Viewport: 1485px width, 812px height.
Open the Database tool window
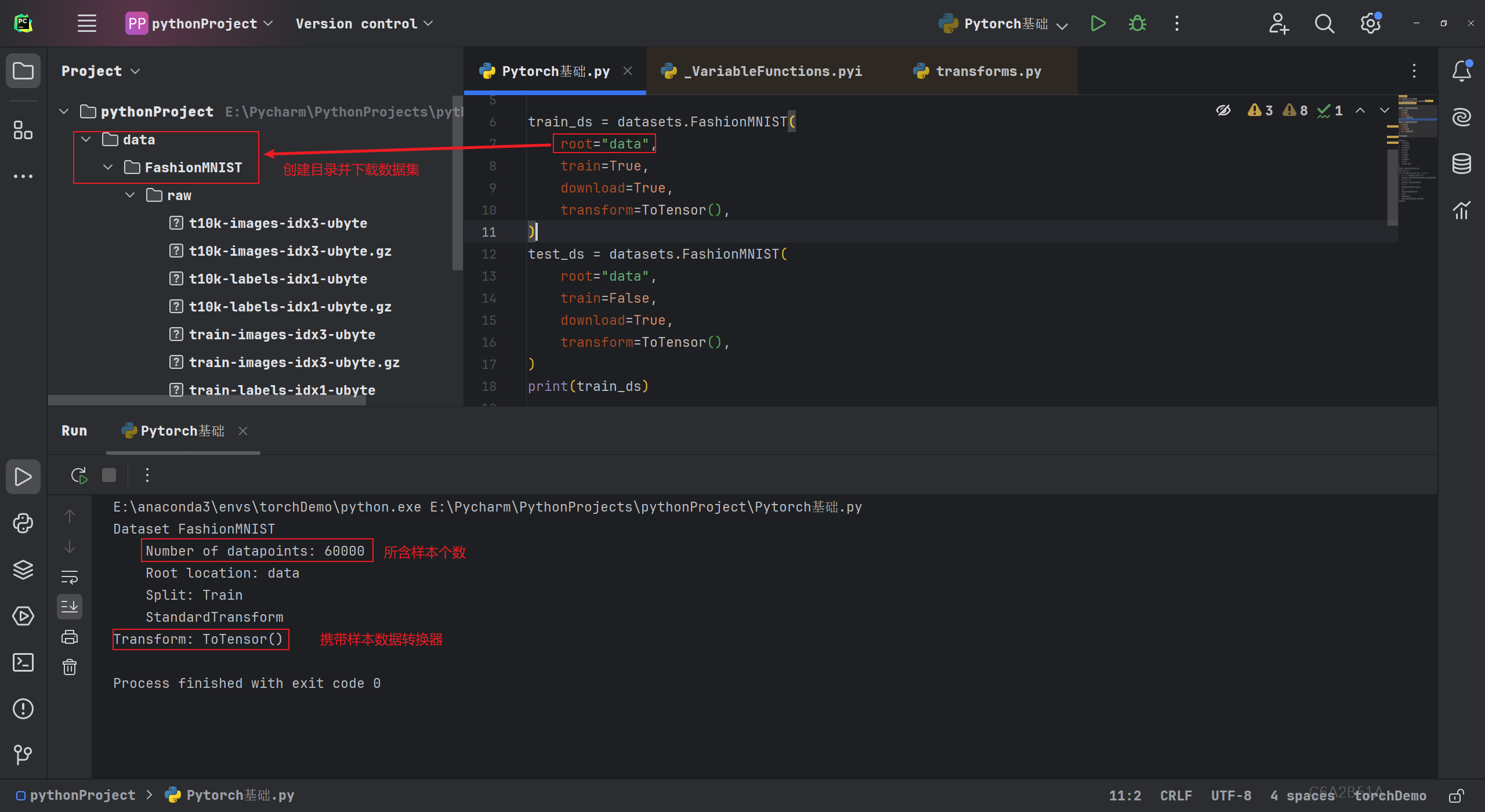1461,164
